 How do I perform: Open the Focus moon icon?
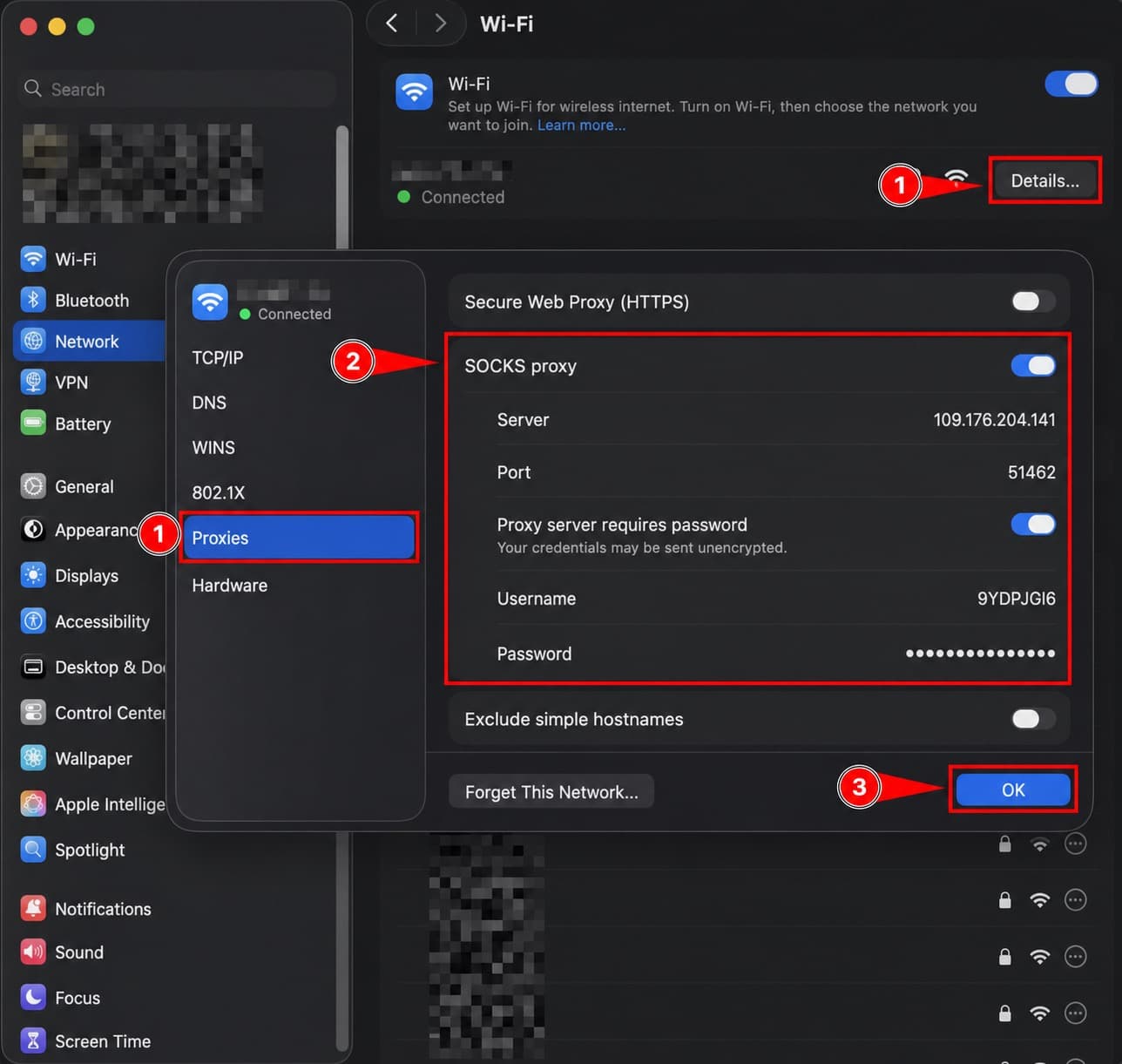pyautogui.click(x=33, y=997)
